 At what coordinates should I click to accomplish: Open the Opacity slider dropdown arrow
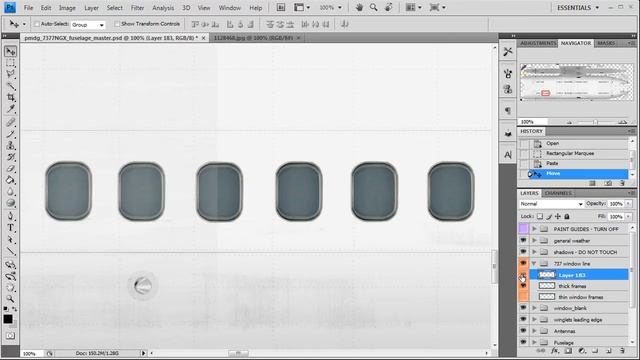tap(628, 204)
